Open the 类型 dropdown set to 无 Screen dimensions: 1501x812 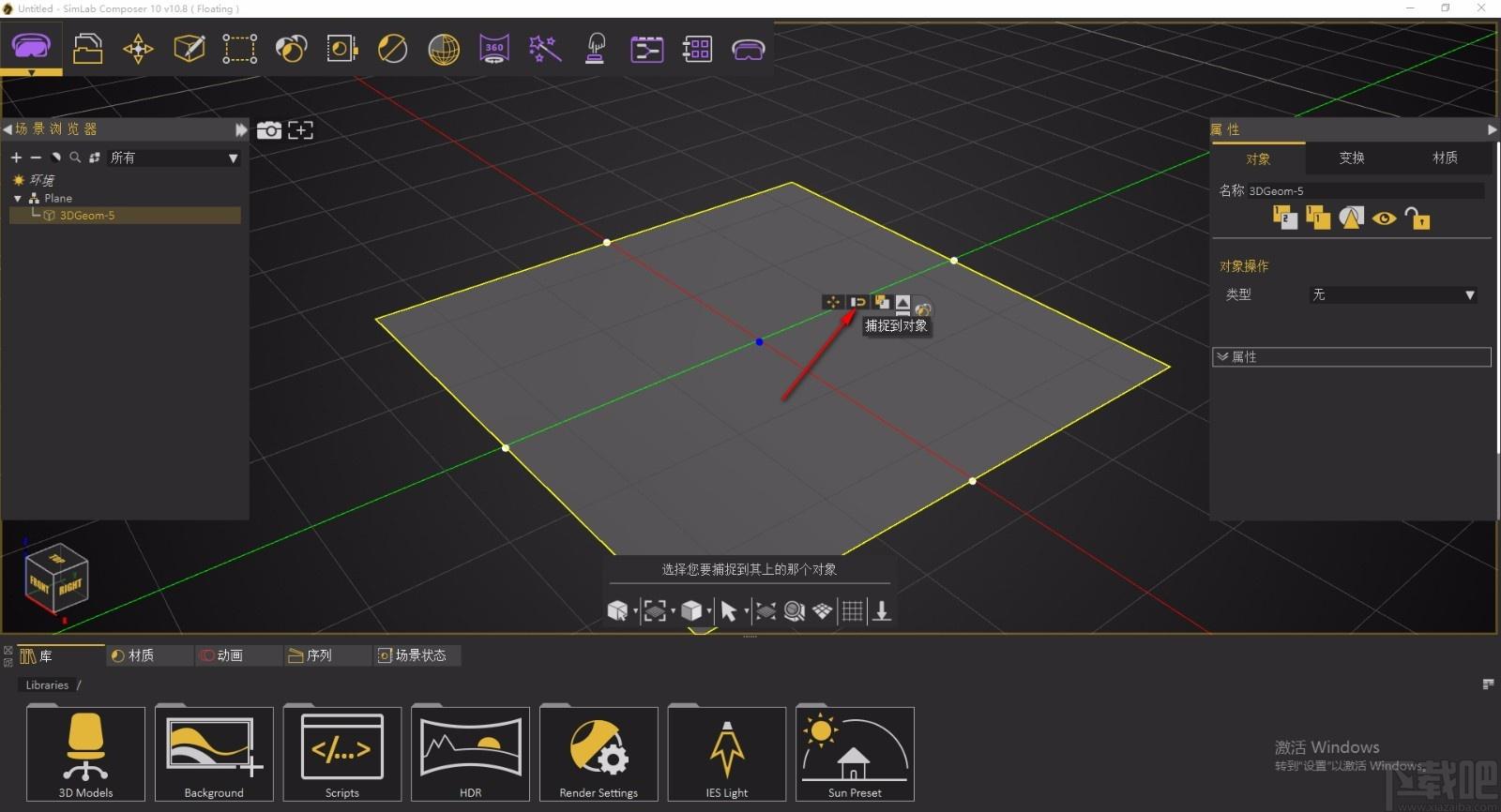point(1393,294)
